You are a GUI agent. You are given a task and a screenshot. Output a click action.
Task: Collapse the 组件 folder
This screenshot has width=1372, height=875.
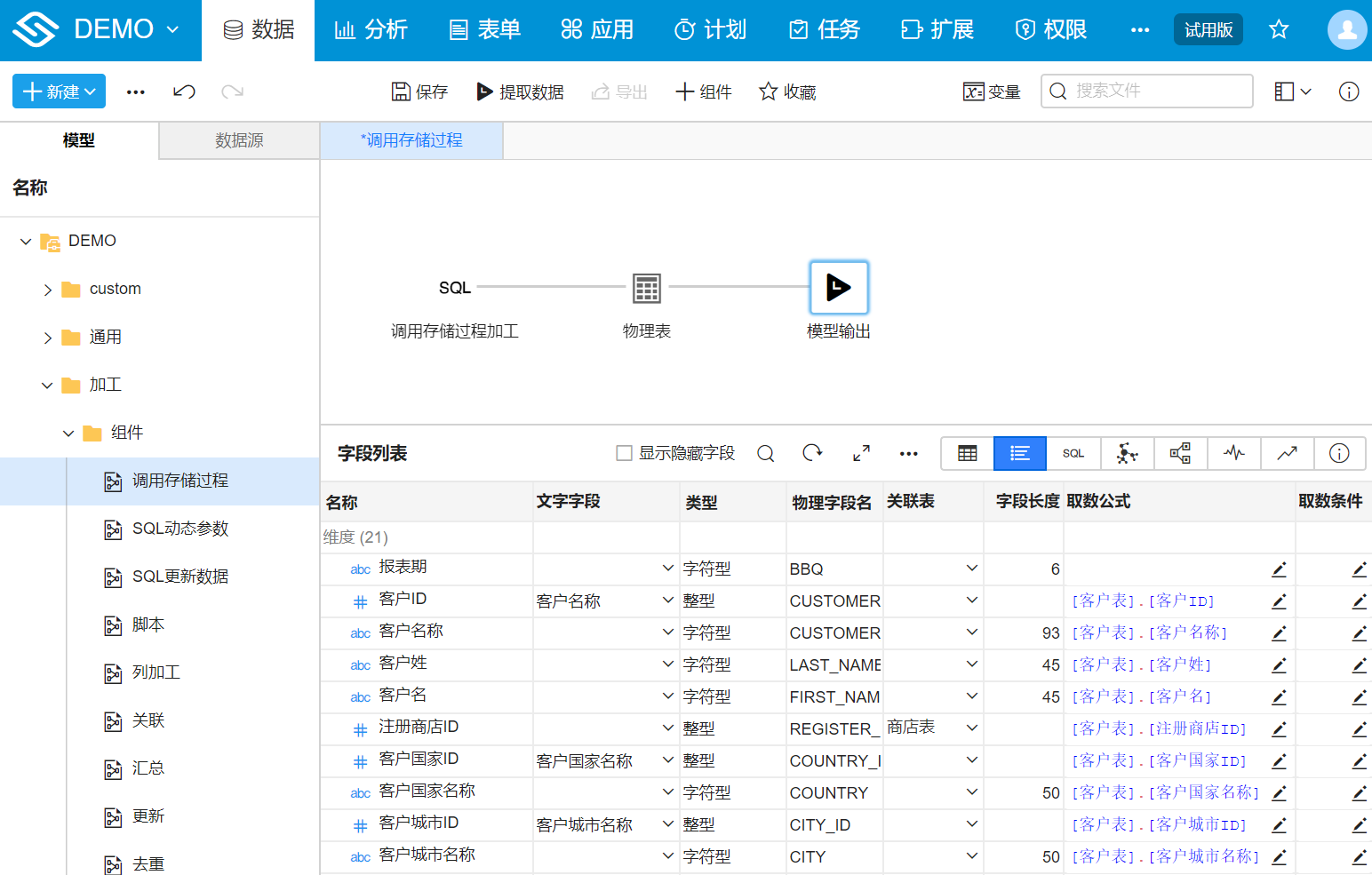click(68, 433)
